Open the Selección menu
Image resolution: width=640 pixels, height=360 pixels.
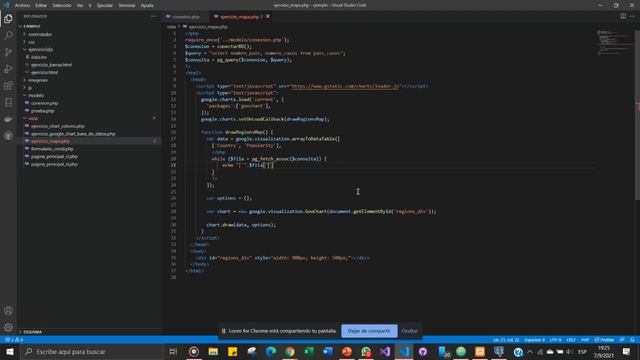coord(62,5)
